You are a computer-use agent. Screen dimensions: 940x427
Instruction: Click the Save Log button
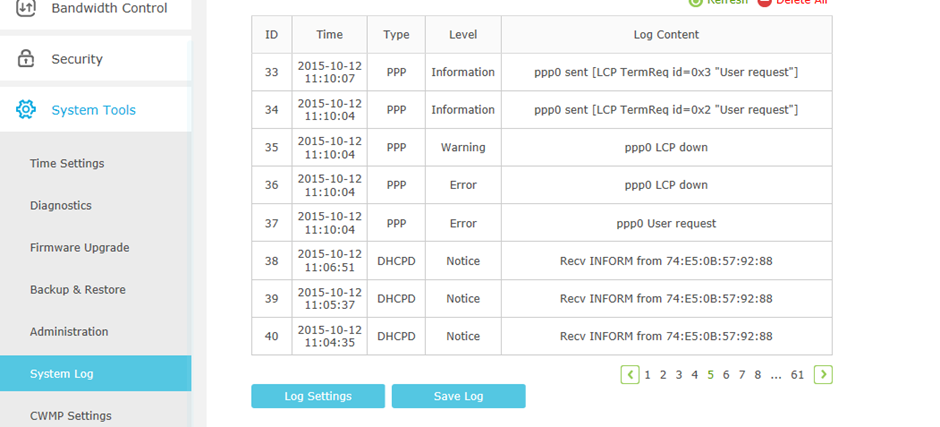[x=459, y=396]
